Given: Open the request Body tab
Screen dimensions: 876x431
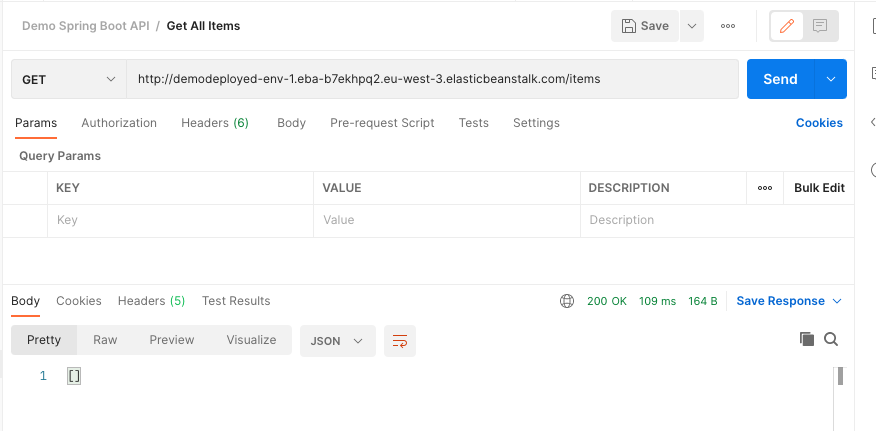Looking at the screenshot, I should pos(291,123).
